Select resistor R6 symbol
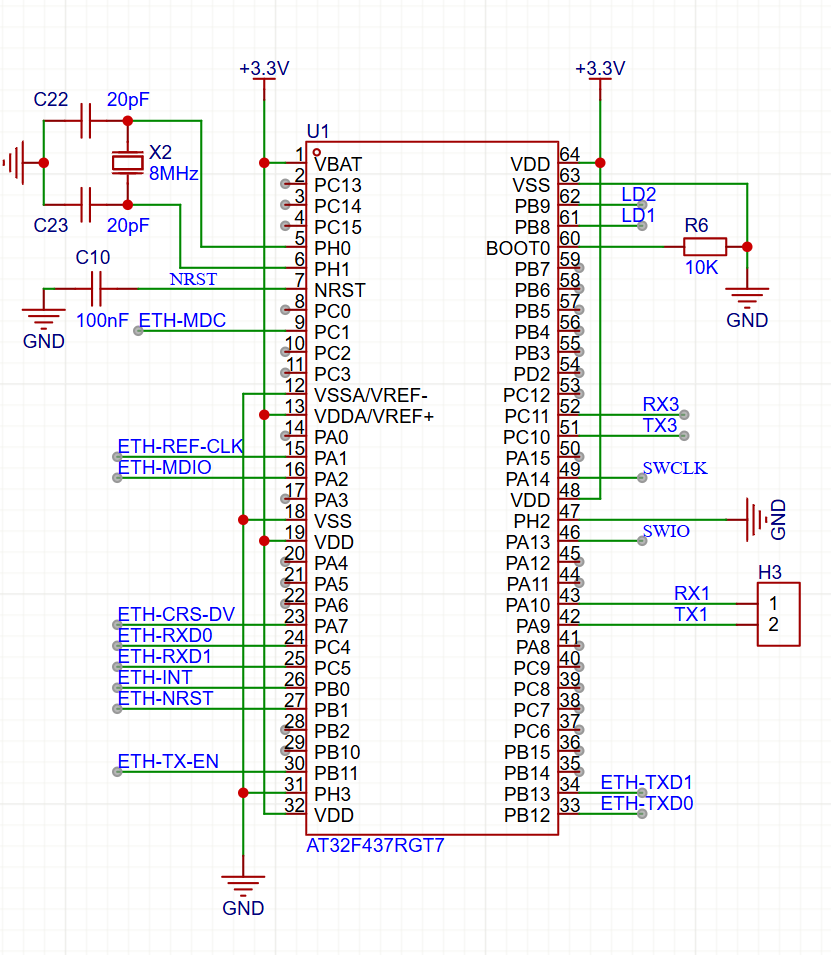The height and width of the screenshot is (955, 831). pyautogui.click(x=705, y=247)
